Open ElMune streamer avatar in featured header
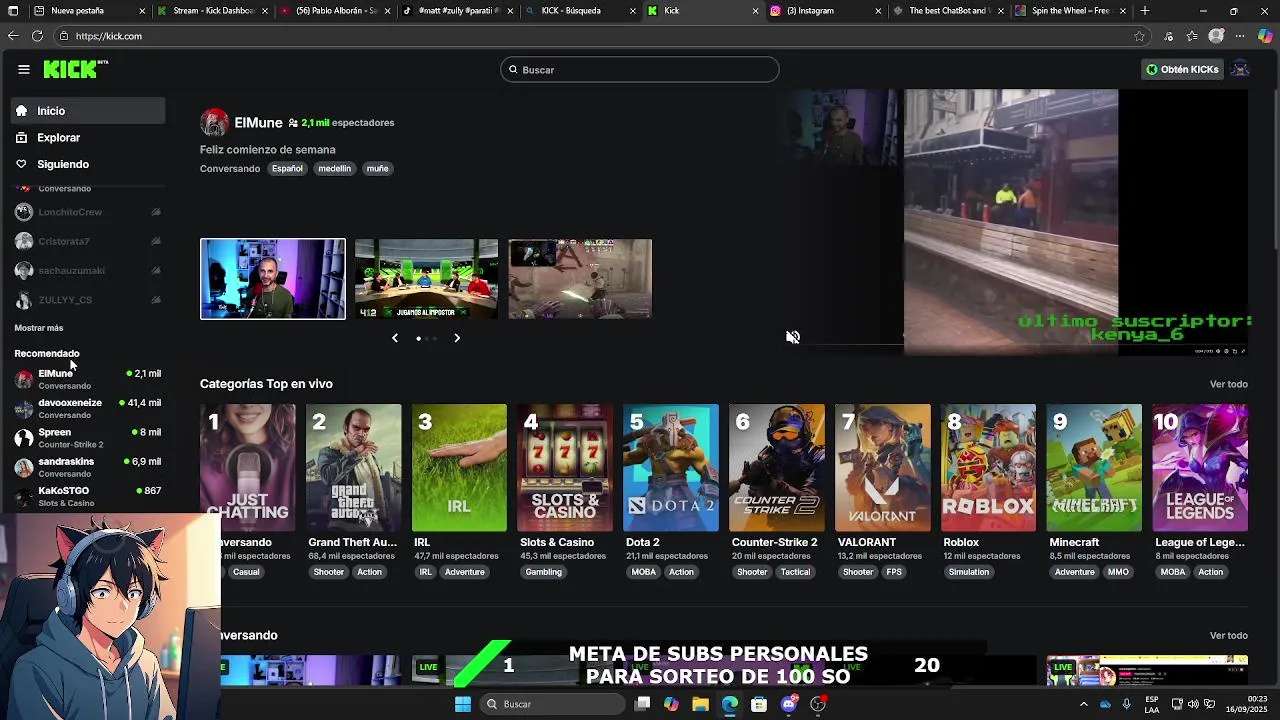Viewport: 1280px width, 720px height. (x=214, y=122)
